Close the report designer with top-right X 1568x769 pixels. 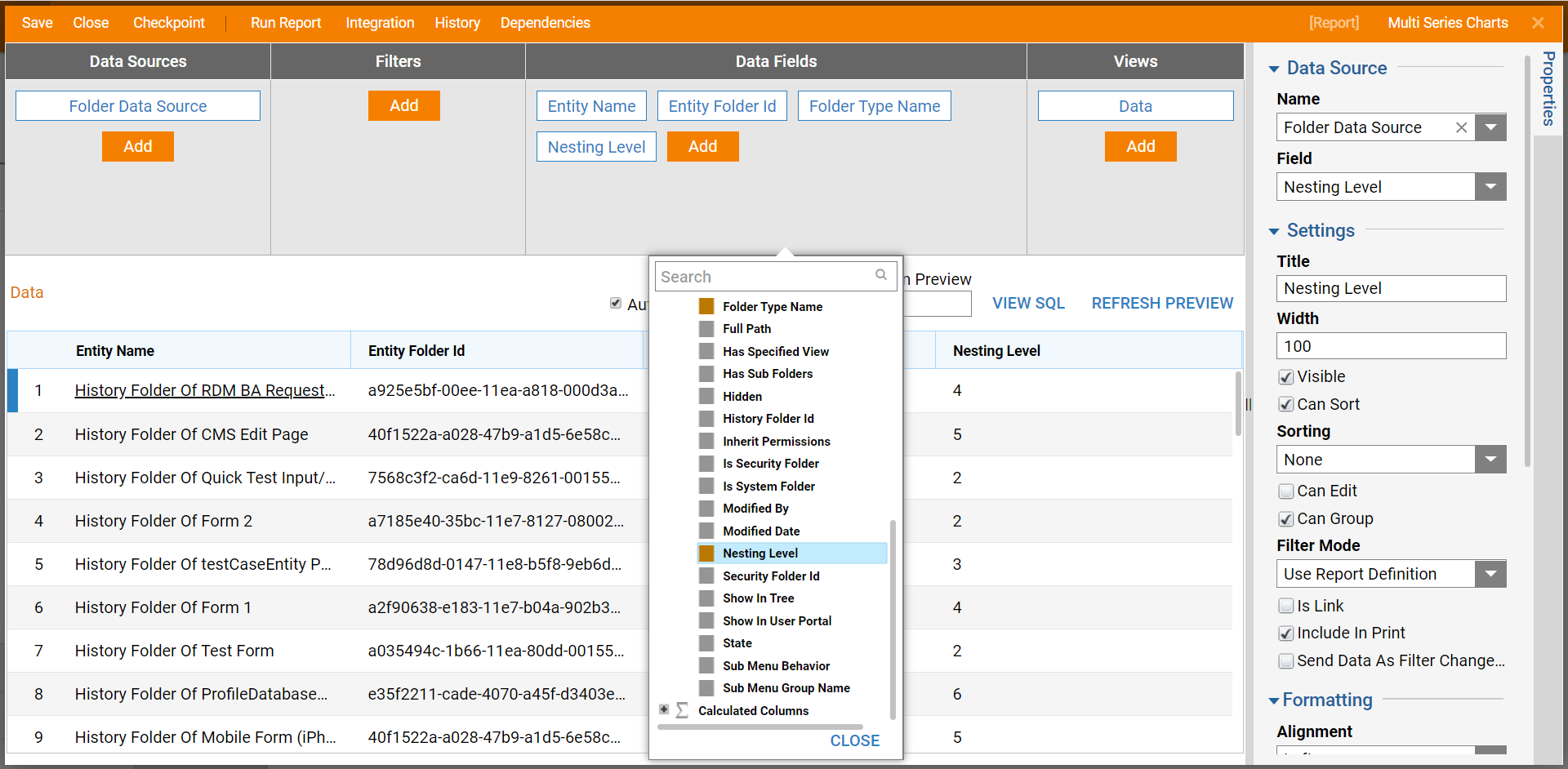[x=1538, y=23]
